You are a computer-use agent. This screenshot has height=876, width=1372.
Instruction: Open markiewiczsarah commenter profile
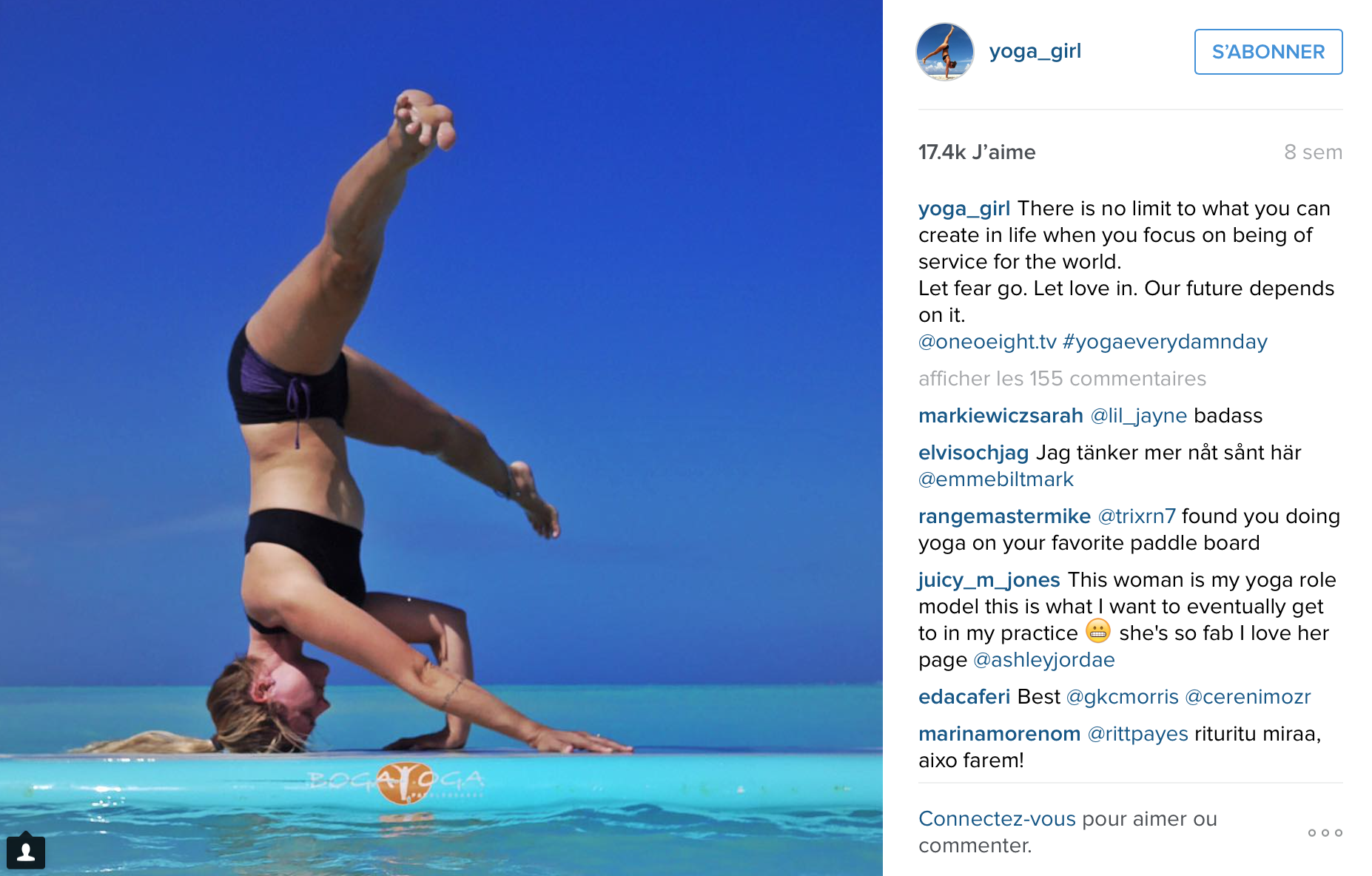[1001, 416]
